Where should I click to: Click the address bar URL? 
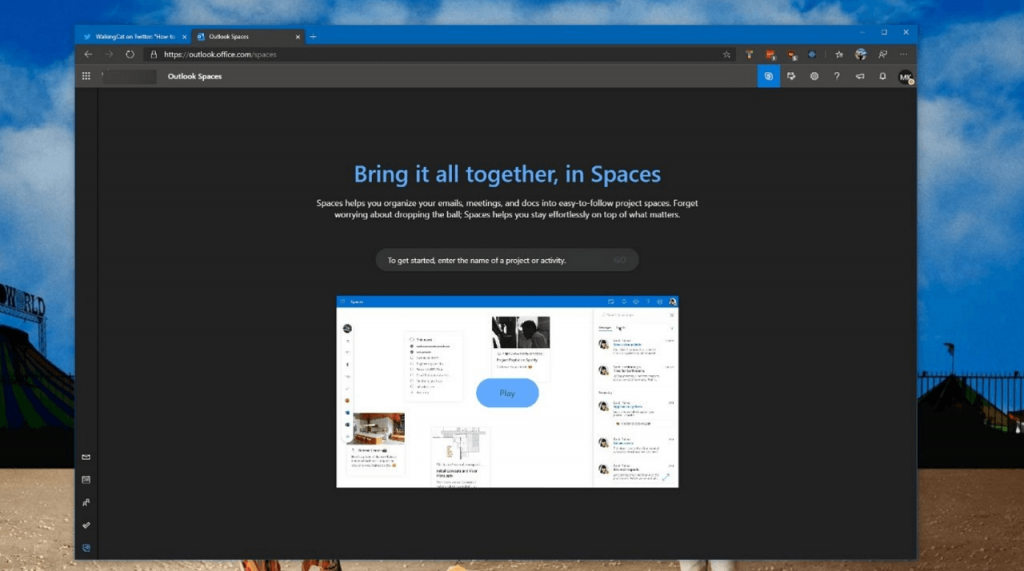220,54
